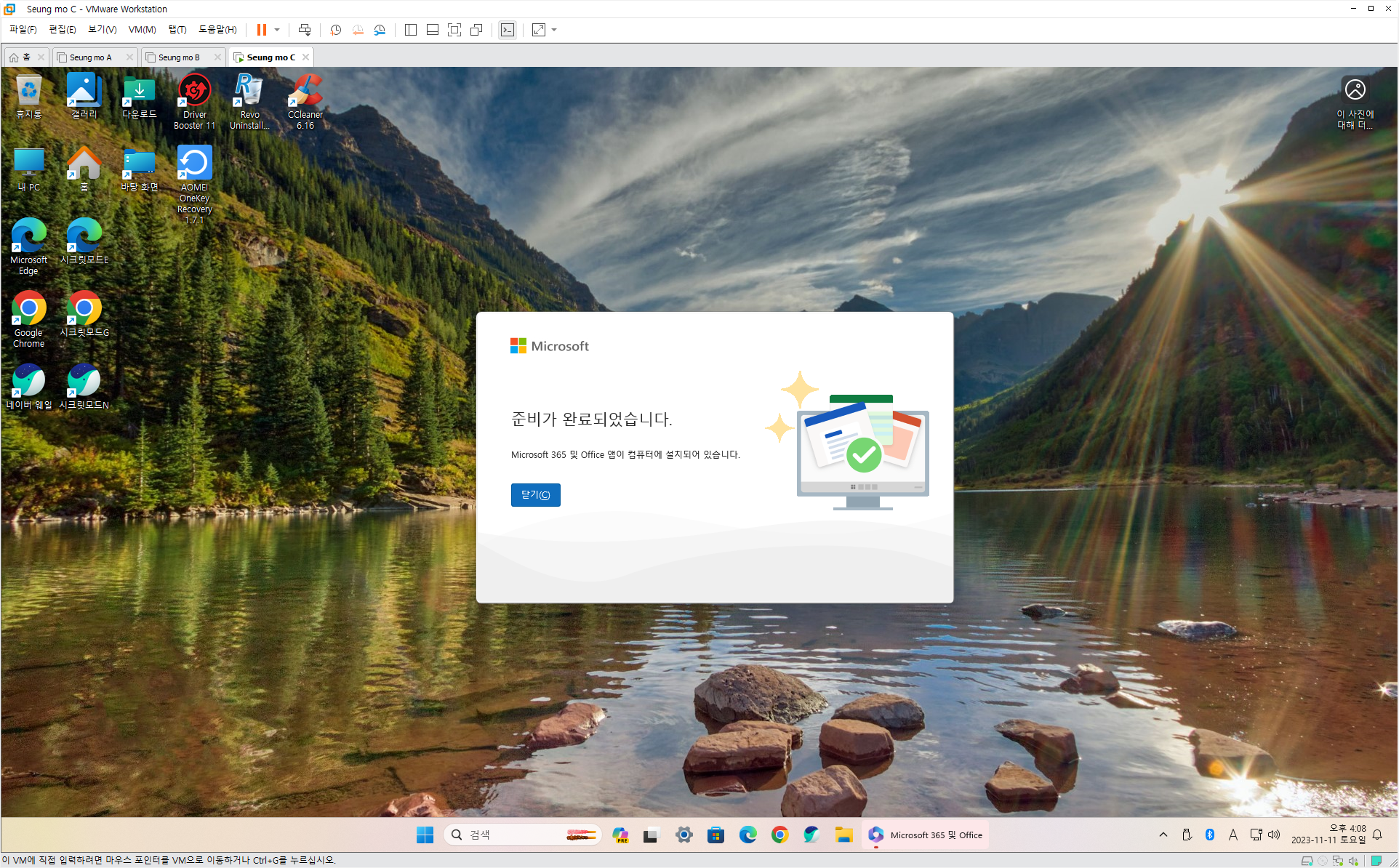
Task: Open the VM(M) menu
Action: click(x=142, y=30)
